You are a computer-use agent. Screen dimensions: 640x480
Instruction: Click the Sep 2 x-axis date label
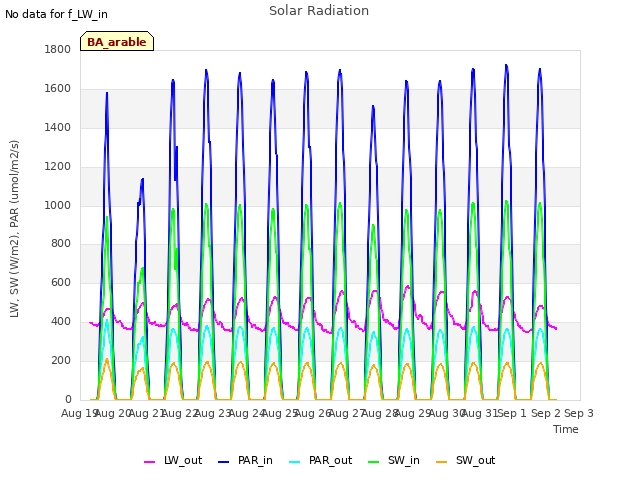coord(546,413)
